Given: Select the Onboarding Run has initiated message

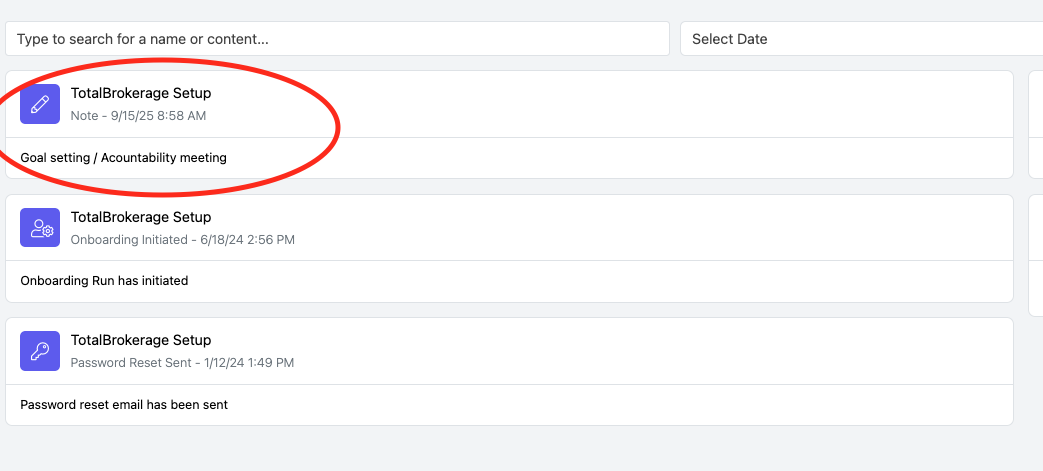Looking at the screenshot, I should tap(104, 281).
